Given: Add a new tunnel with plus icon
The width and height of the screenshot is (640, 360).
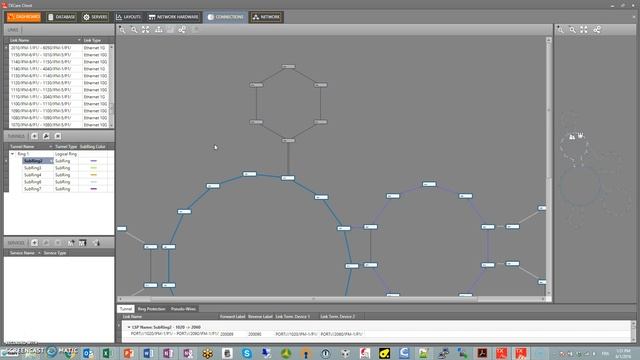Looking at the screenshot, I should click(x=35, y=136).
